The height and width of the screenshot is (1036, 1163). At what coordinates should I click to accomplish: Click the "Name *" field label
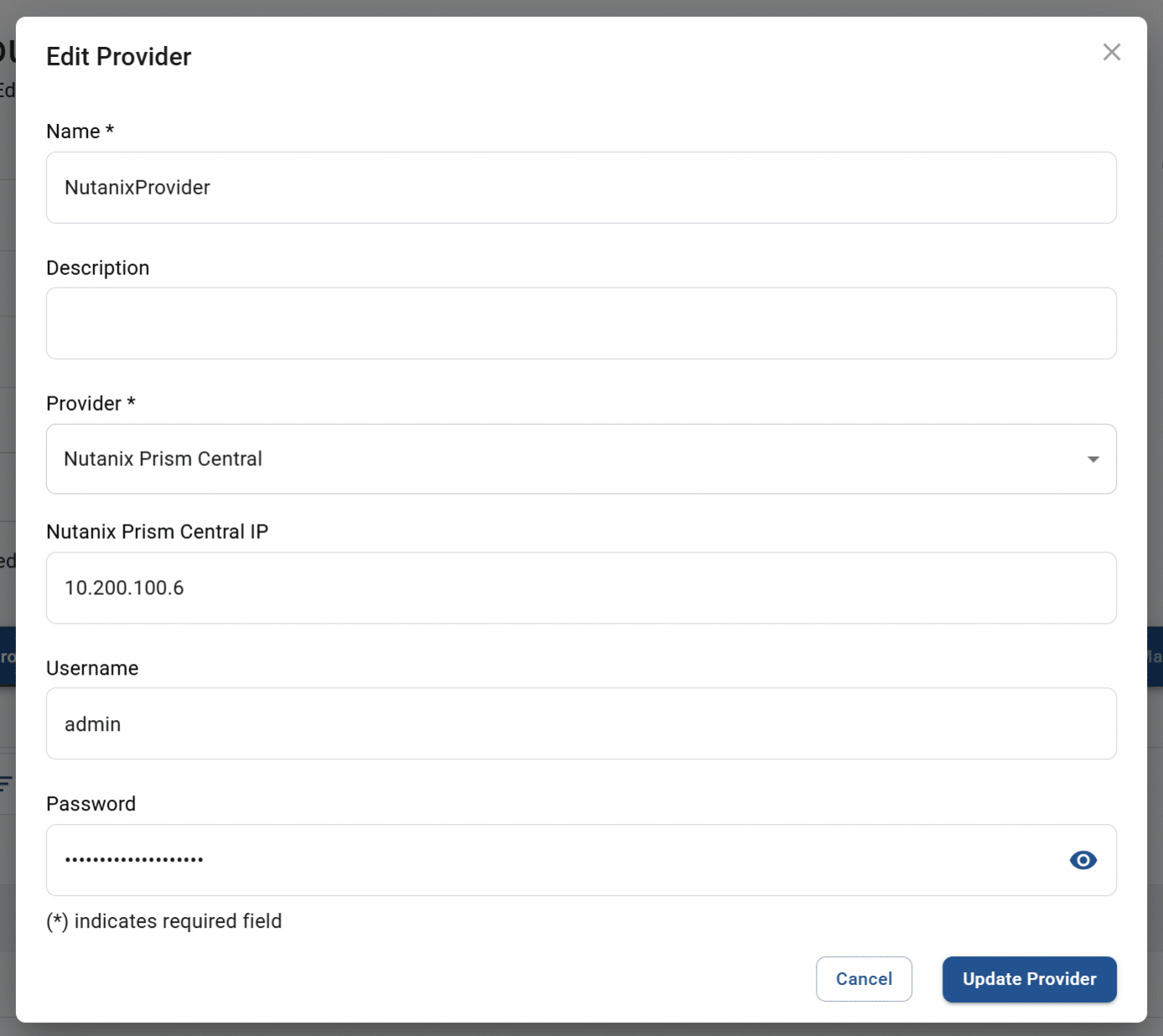click(x=80, y=132)
